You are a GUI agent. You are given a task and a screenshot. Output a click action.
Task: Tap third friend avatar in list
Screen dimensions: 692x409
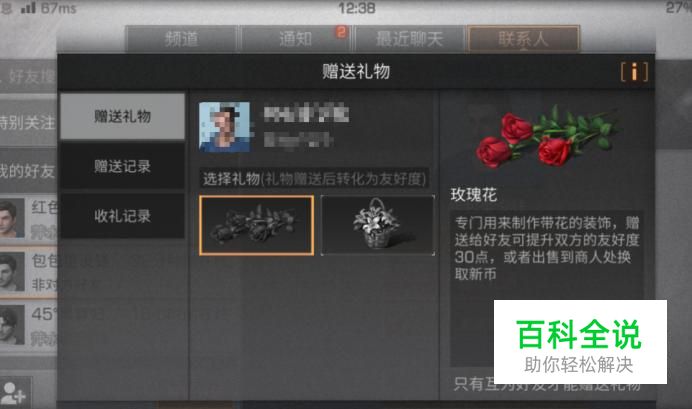[11, 326]
